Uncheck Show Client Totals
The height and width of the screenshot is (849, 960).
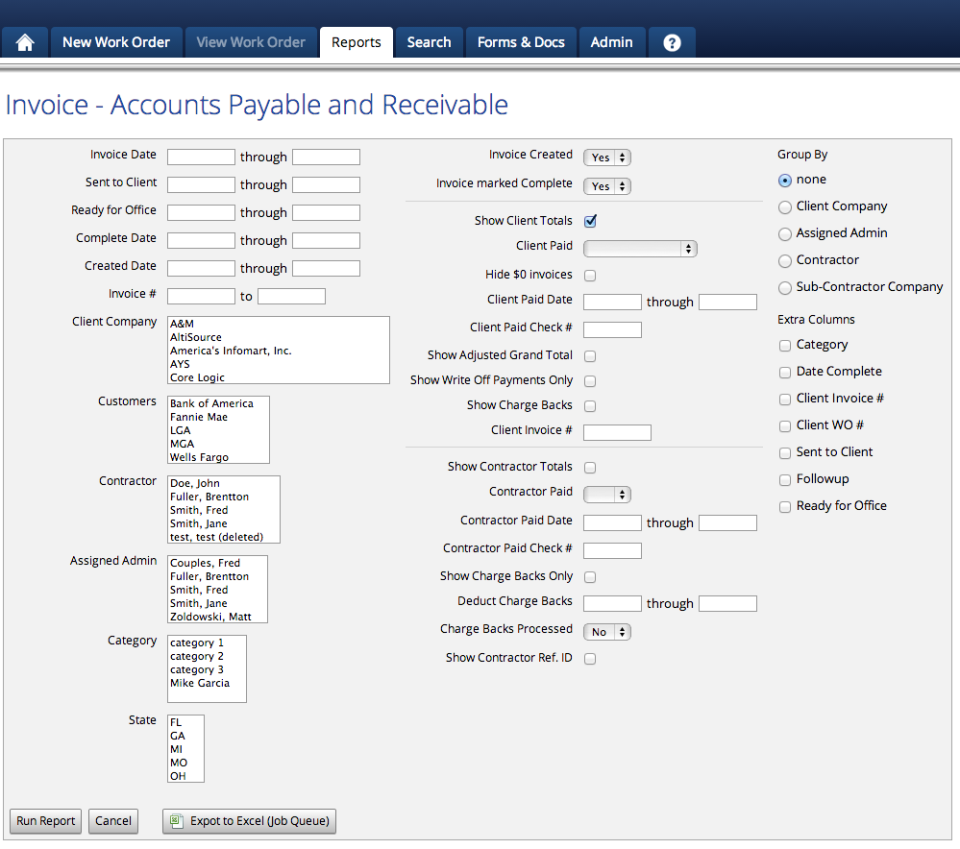click(588, 220)
